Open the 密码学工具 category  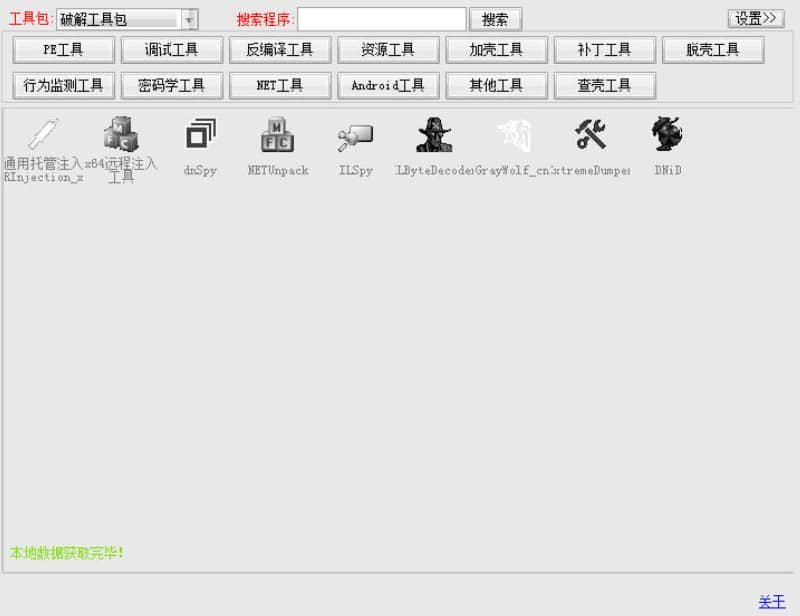click(x=171, y=86)
